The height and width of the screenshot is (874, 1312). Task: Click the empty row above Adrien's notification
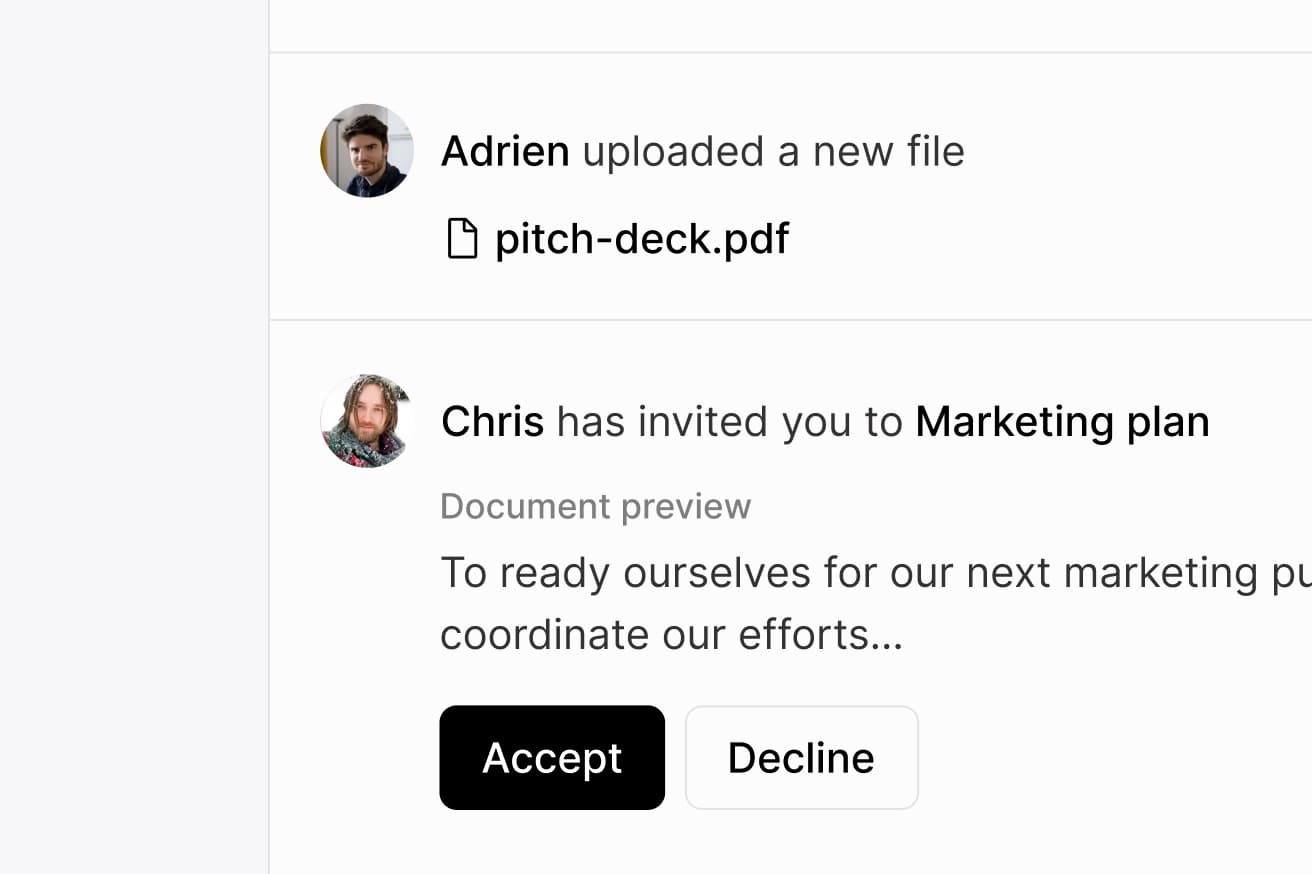[x=790, y=25]
